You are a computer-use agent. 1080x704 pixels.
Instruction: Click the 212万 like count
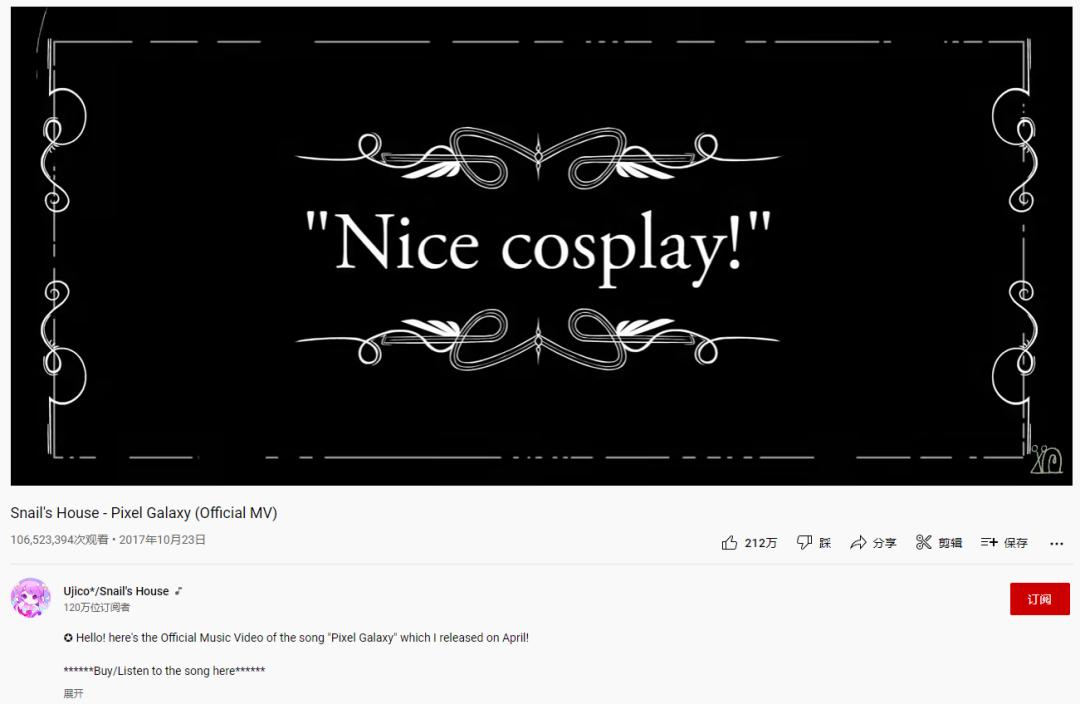761,543
